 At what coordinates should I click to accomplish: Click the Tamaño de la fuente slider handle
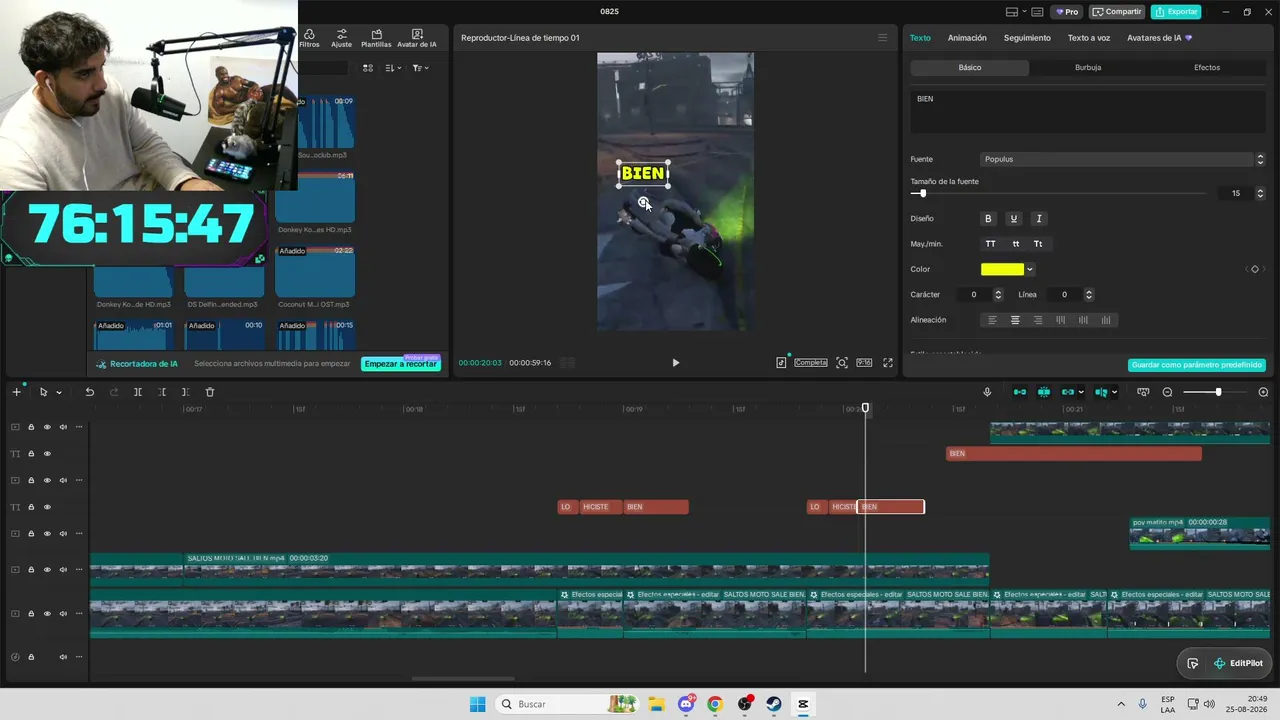coord(922,193)
